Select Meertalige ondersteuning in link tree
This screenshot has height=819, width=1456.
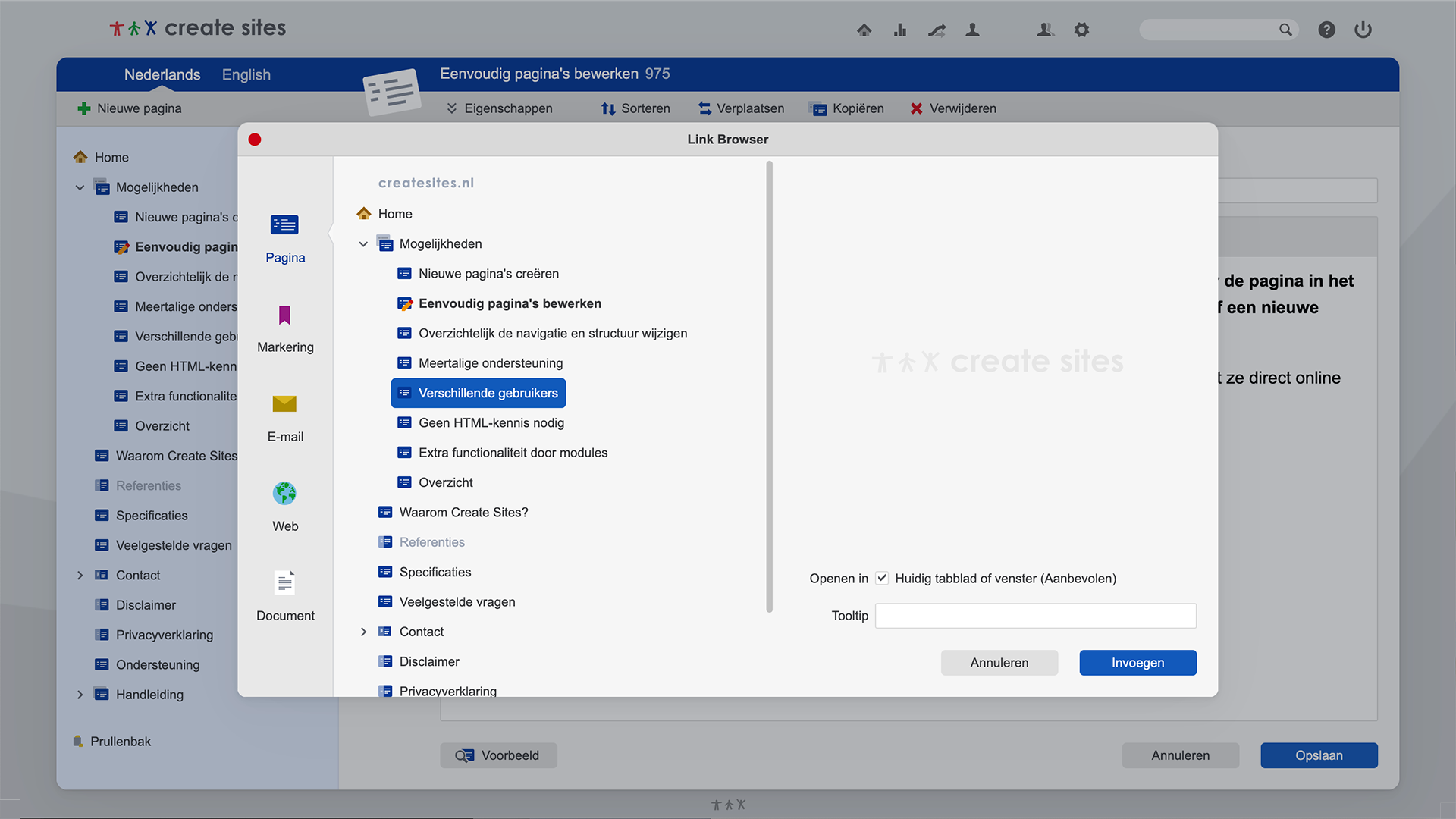pyautogui.click(x=481, y=363)
